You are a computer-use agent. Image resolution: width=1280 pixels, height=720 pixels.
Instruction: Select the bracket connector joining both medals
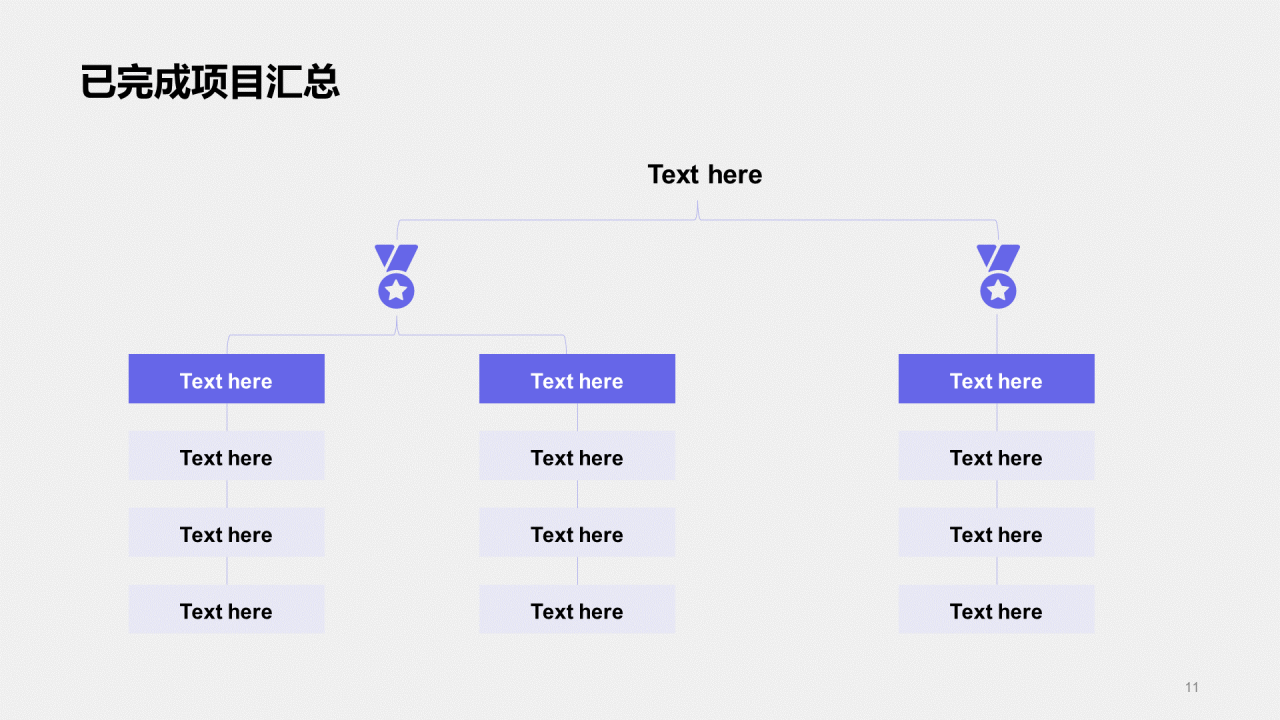click(698, 220)
